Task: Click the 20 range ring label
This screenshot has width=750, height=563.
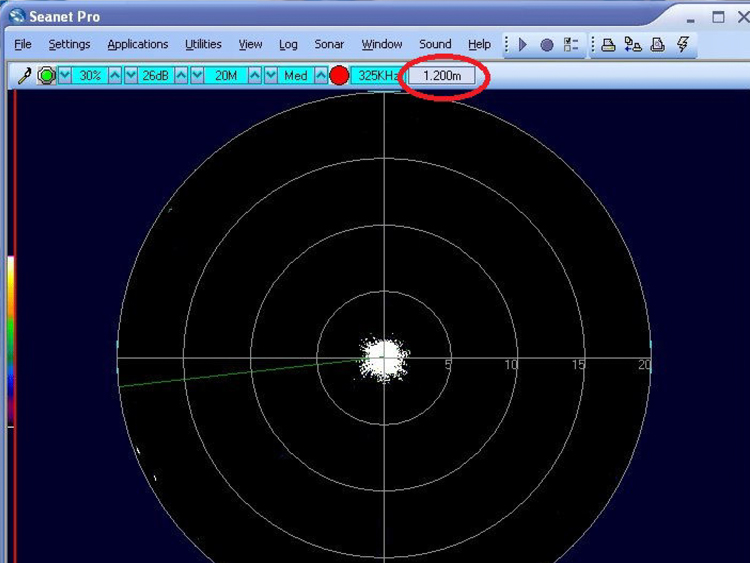Action: 645,365
